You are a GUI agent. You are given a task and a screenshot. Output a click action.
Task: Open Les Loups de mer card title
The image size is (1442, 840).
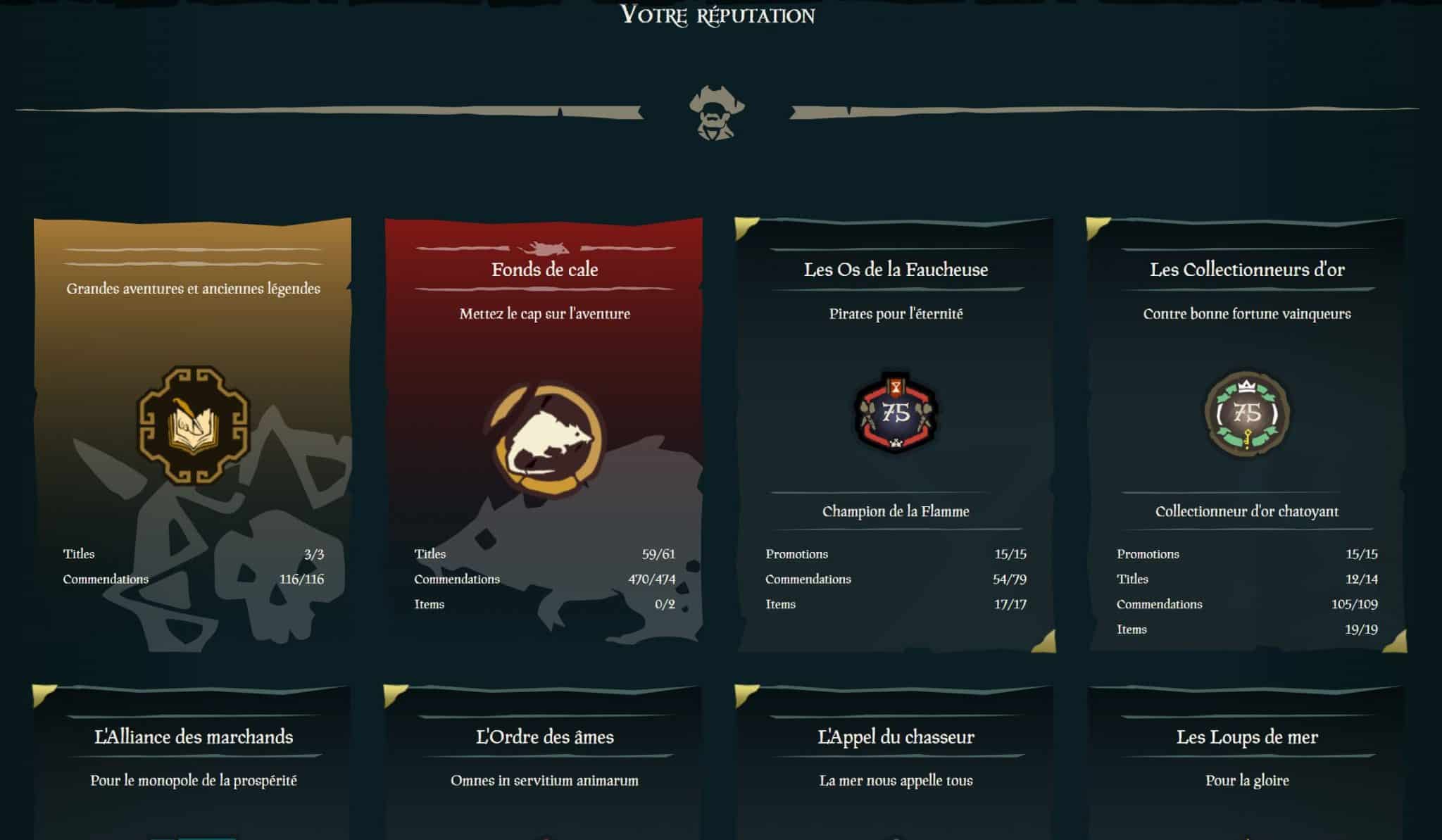(x=1247, y=737)
